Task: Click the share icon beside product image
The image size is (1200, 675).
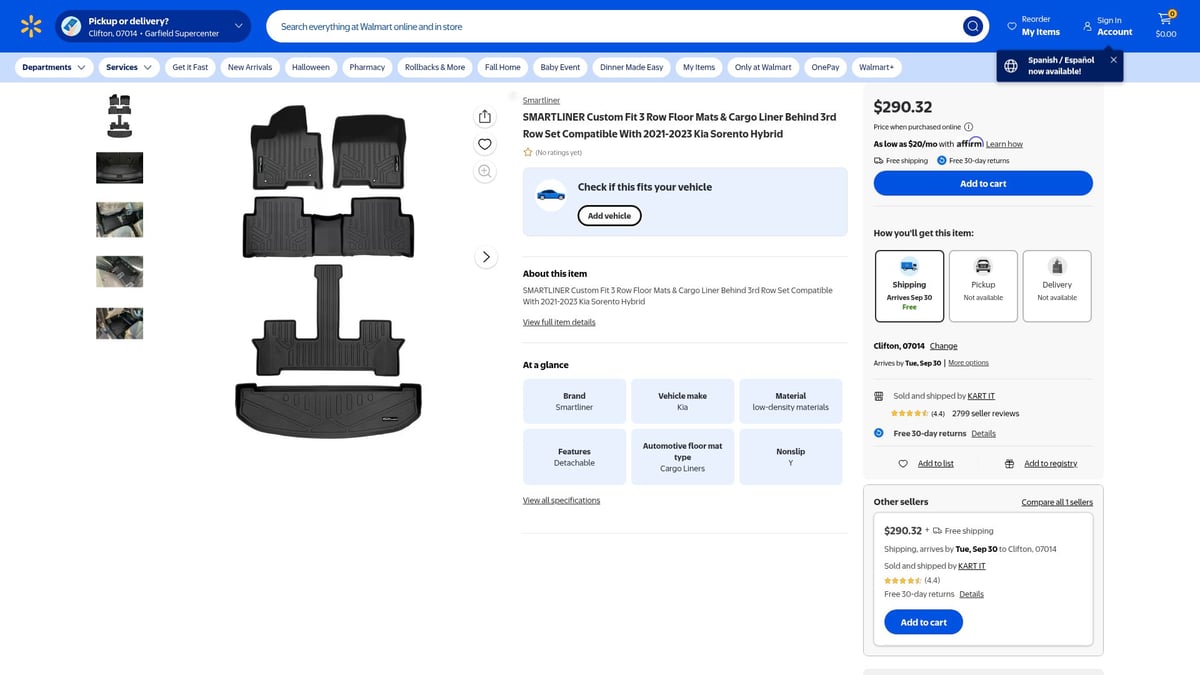Action: (x=485, y=117)
